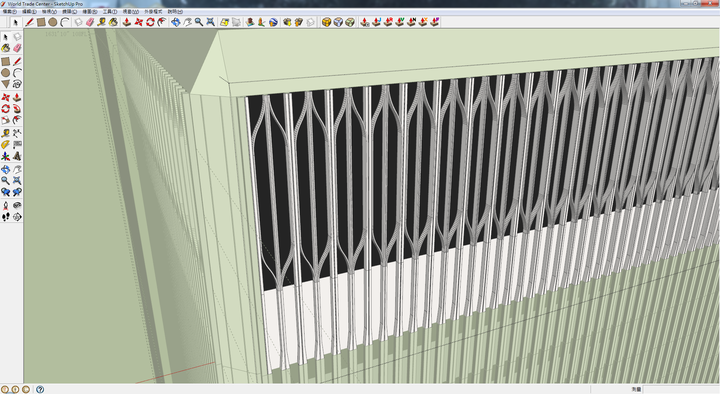Activate the Walk footprints tool

tap(6, 217)
